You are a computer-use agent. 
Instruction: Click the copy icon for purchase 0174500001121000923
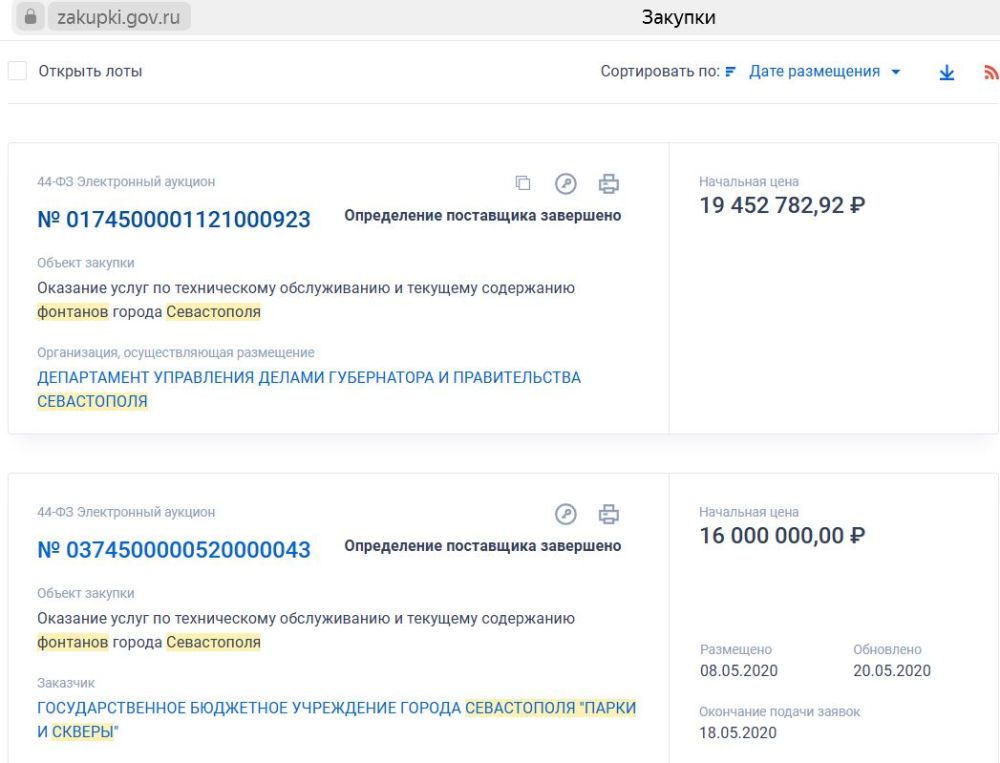pyautogui.click(x=523, y=183)
